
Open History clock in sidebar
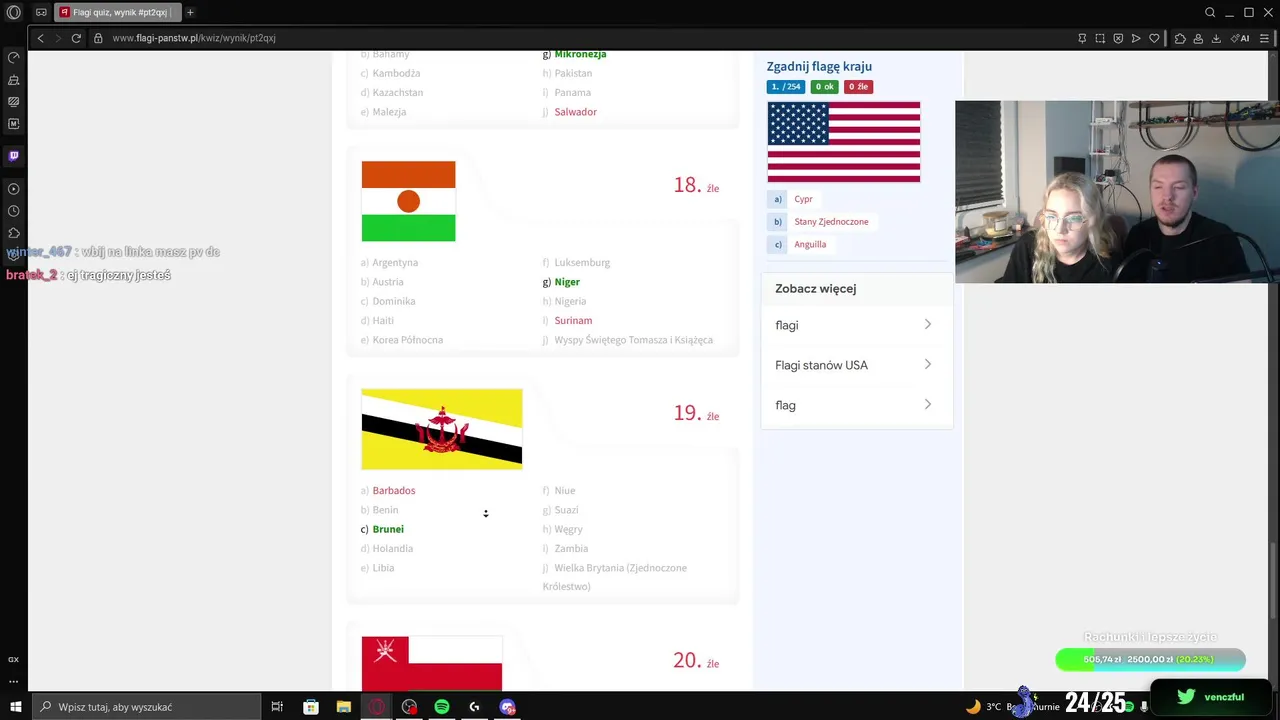[x=14, y=211]
